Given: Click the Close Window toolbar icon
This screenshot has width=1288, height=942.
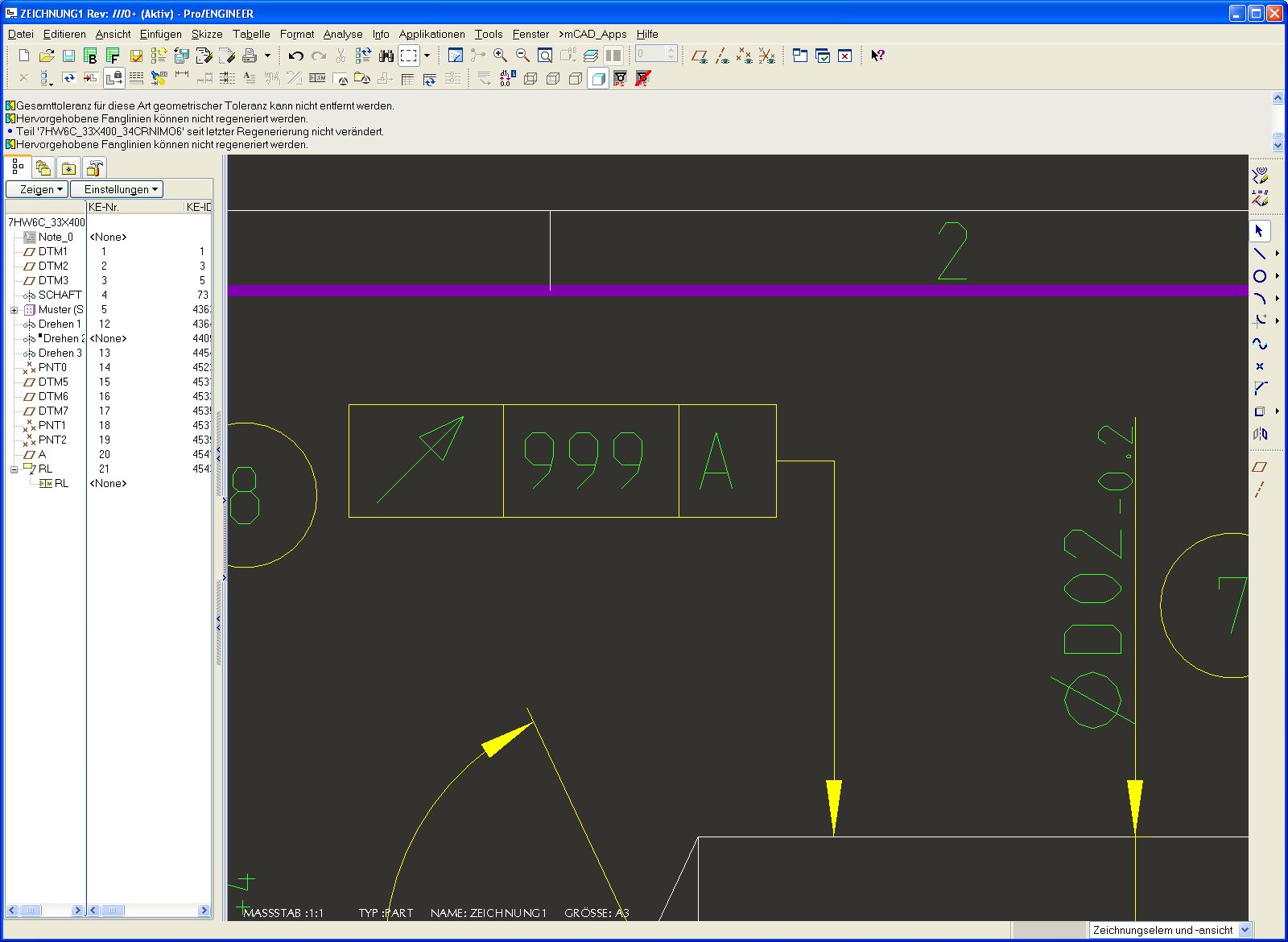Looking at the screenshot, I should point(844,56).
